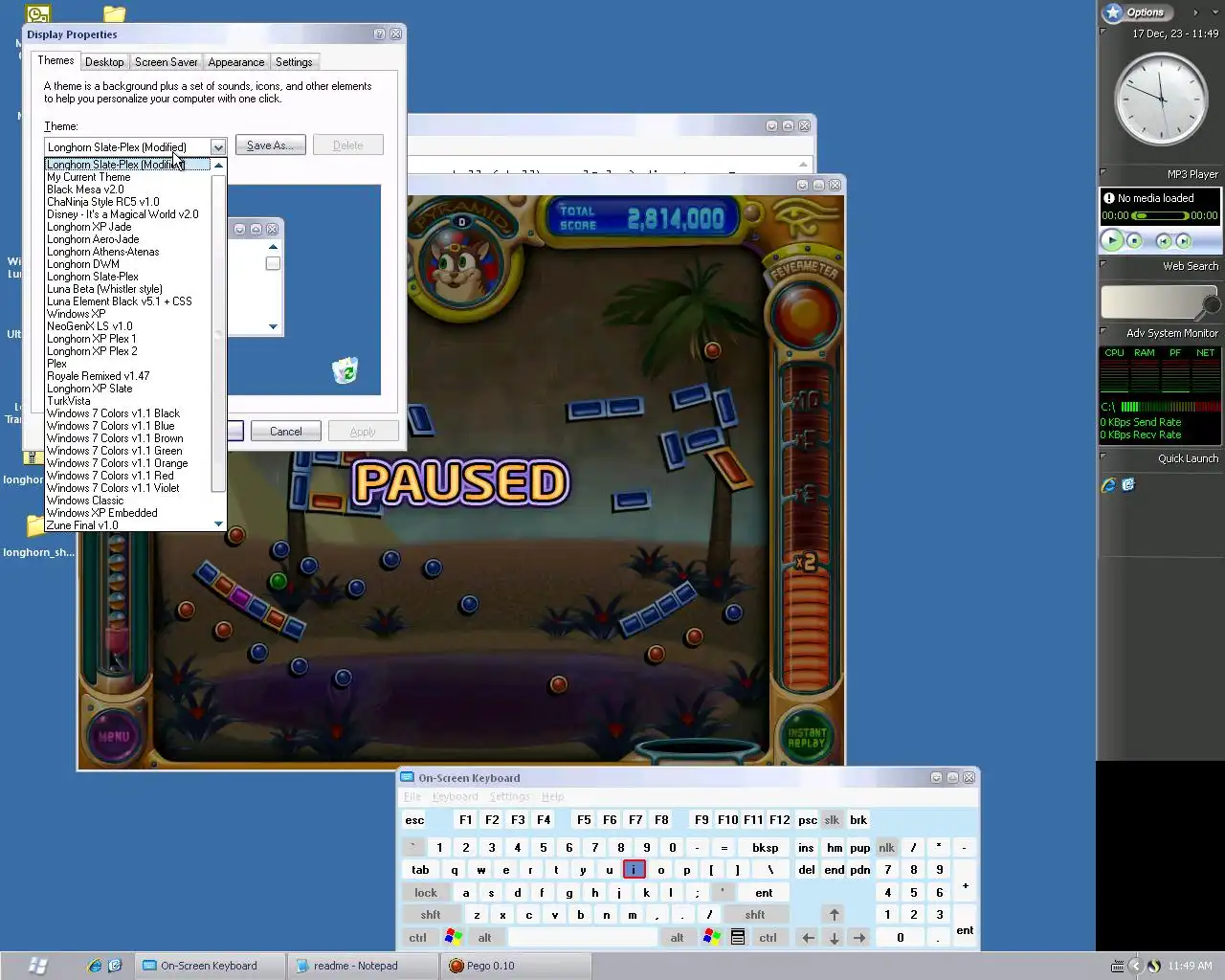Click the left Windows logo key on keyboard

454,938
